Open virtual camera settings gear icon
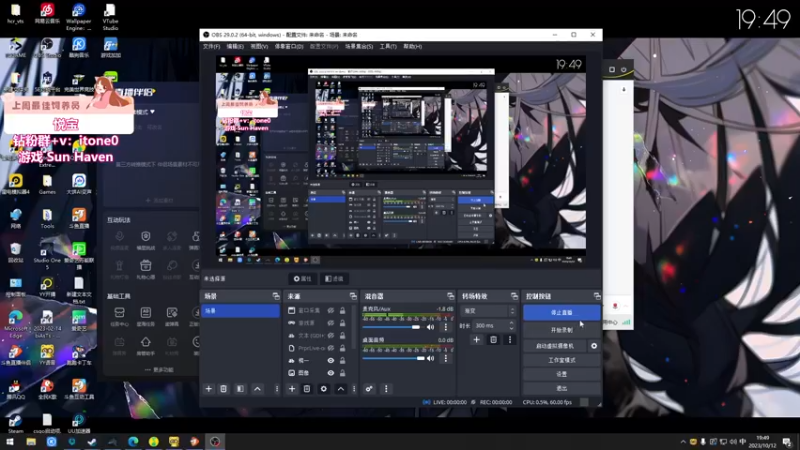Viewport: 800px width, 450px height. point(594,346)
